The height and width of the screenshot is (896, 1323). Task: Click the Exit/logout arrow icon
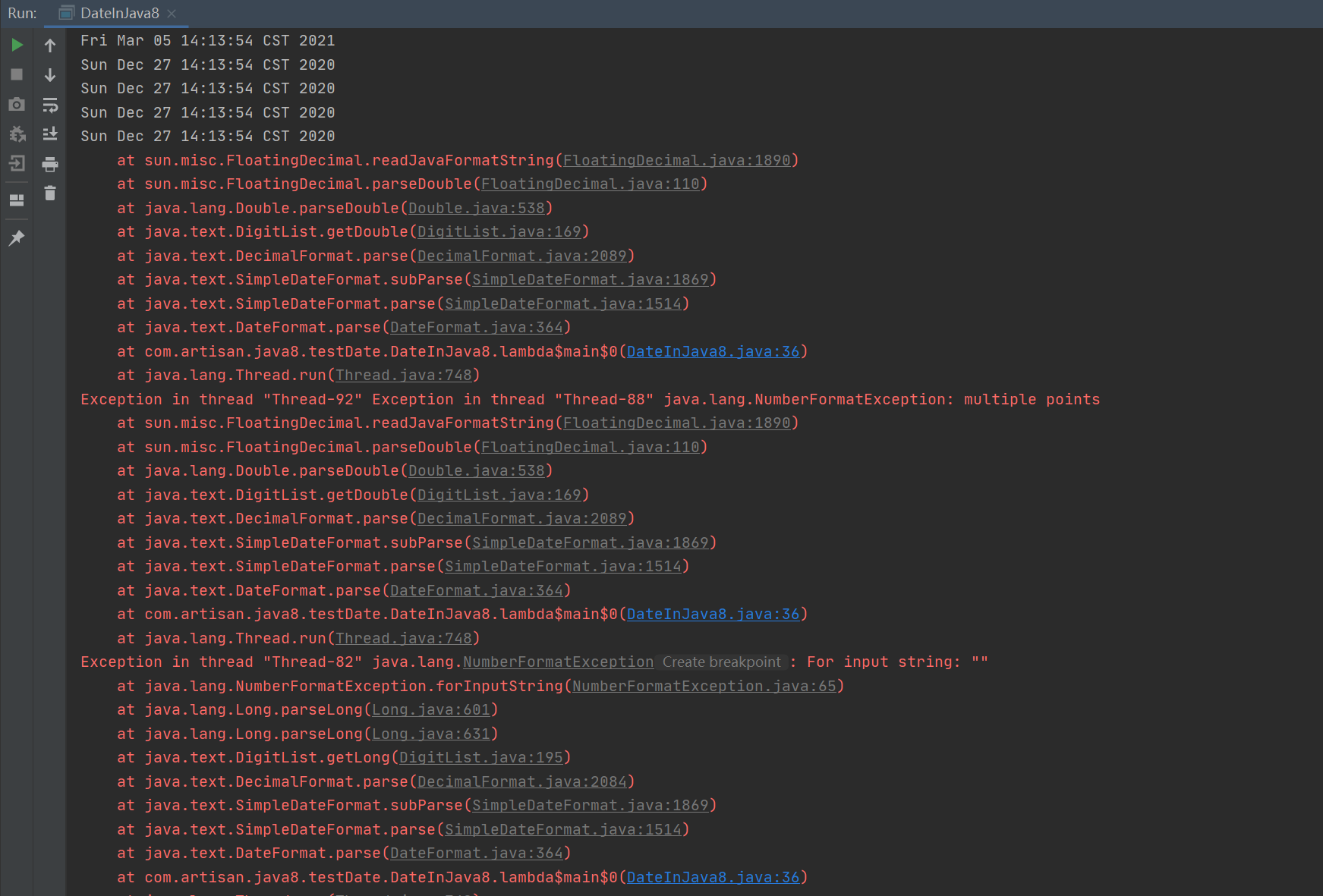click(17, 163)
